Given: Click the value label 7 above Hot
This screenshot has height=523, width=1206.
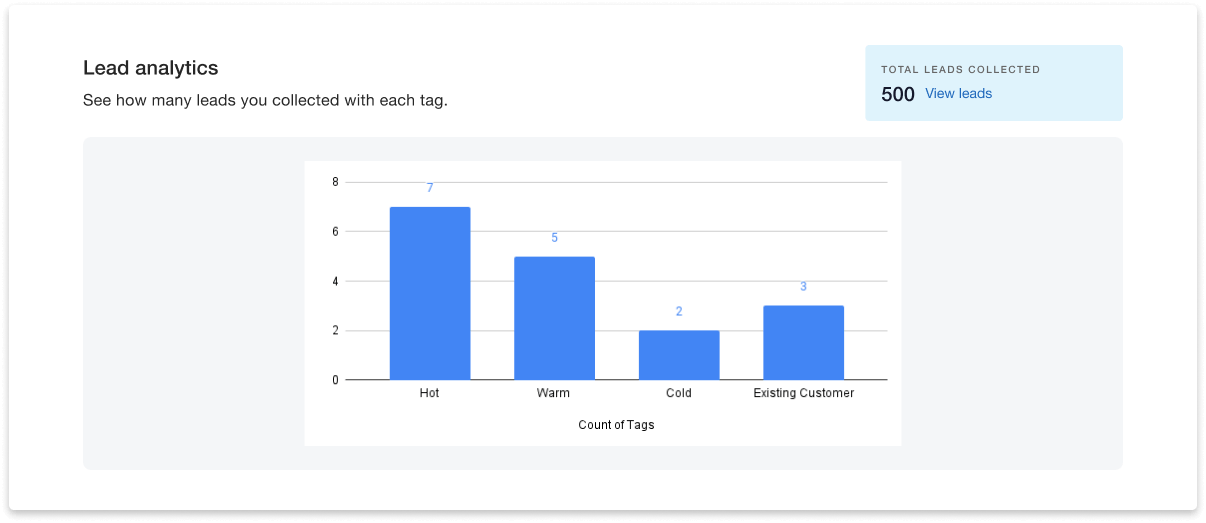Looking at the screenshot, I should click(x=430, y=188).
